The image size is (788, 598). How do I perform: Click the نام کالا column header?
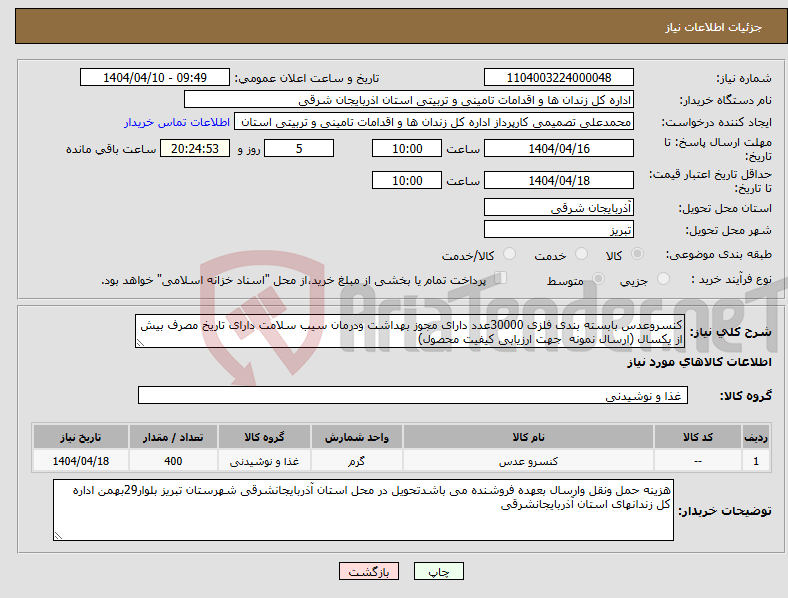[528, 437]
